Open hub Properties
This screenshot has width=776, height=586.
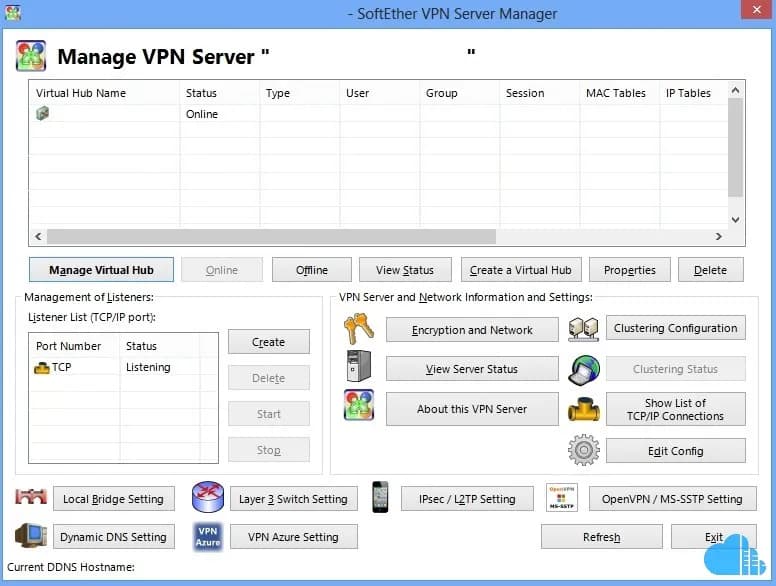tap(630, 270)
